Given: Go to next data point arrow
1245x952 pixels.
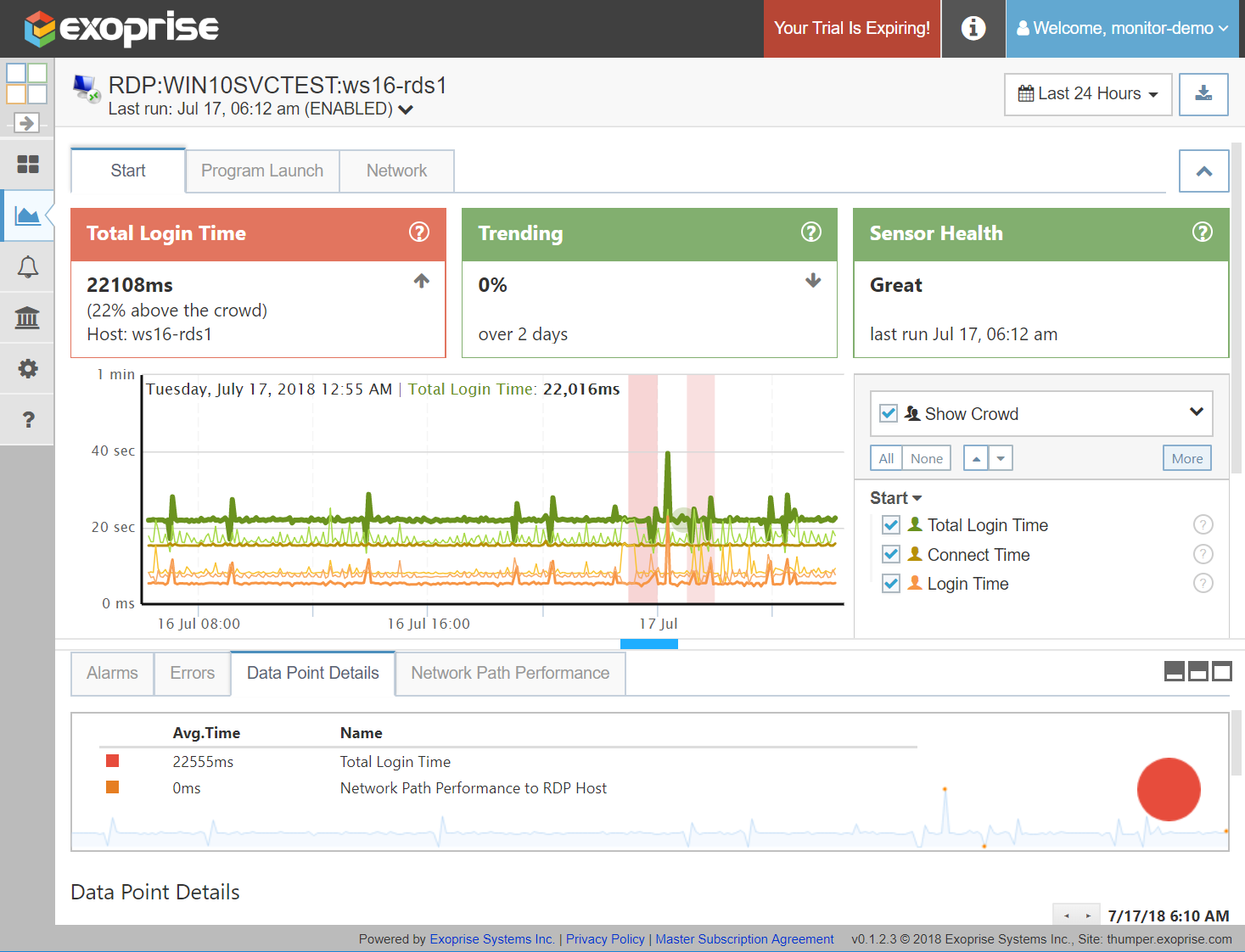Looking at the screenshot, I should [x=1088, y=916].
